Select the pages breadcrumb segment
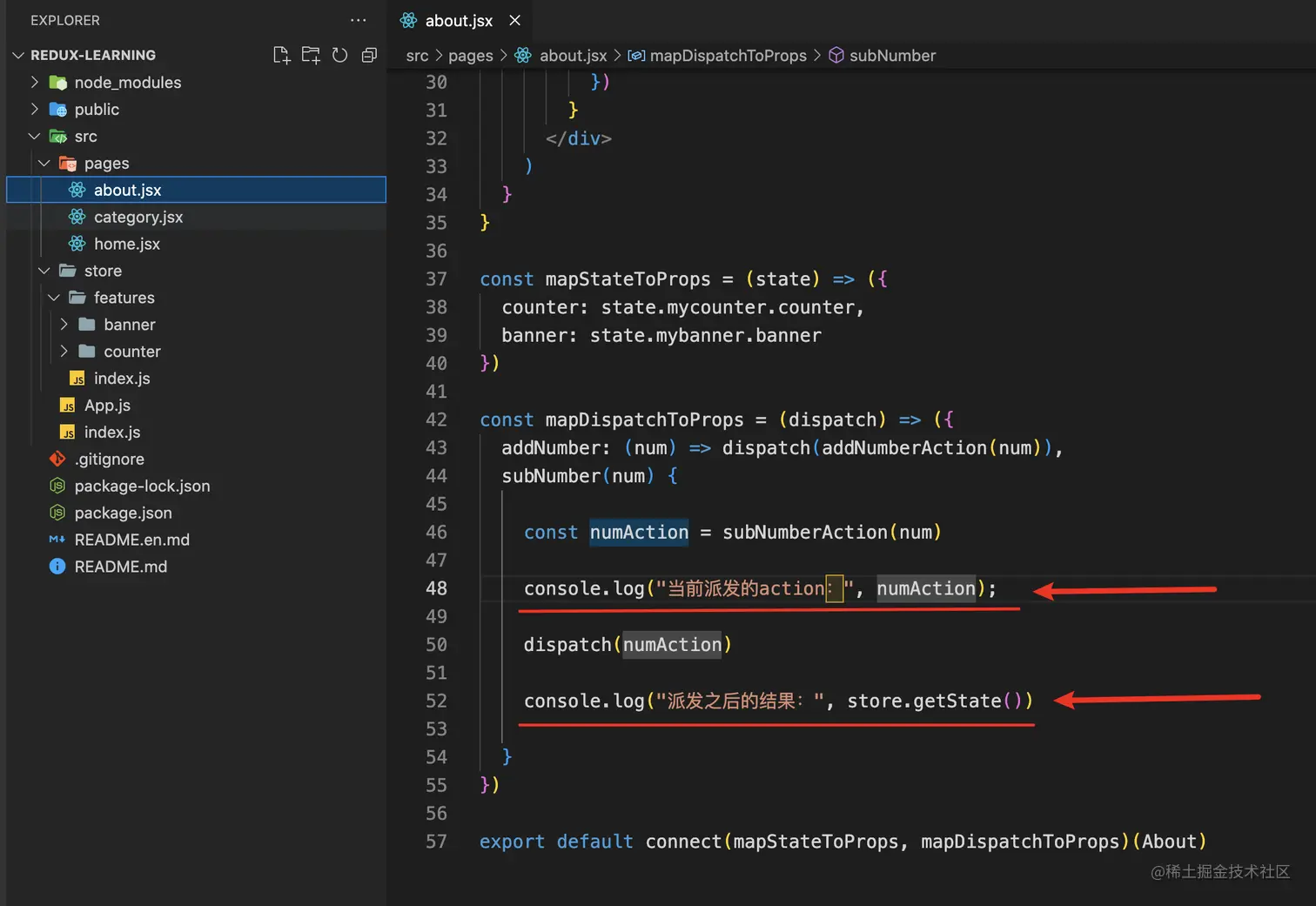 tap(471, 56)
